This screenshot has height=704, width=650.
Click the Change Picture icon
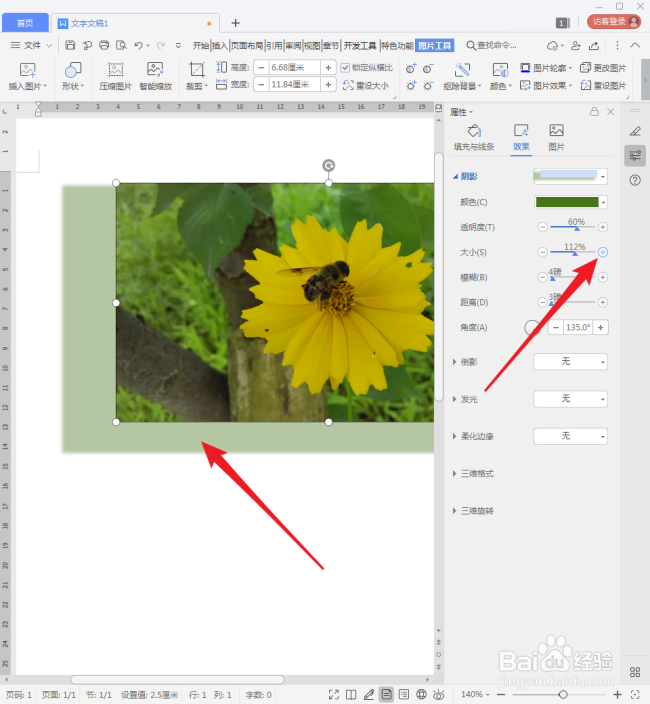point(585,68)
